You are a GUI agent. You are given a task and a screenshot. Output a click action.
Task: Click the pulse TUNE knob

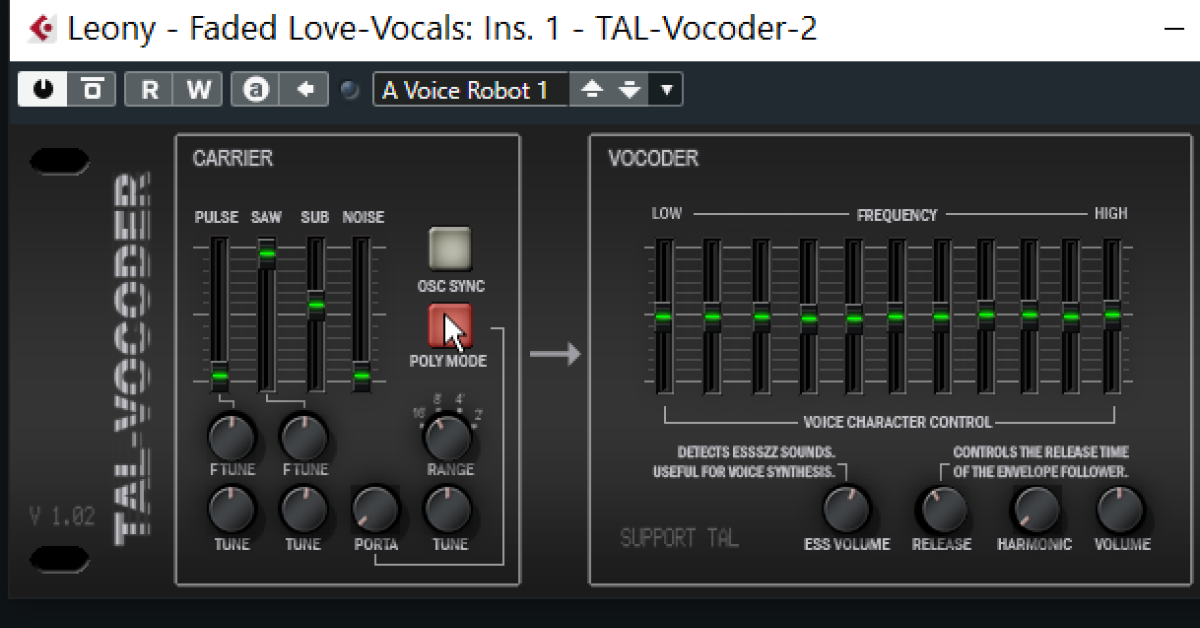click(x=232, y=510)
